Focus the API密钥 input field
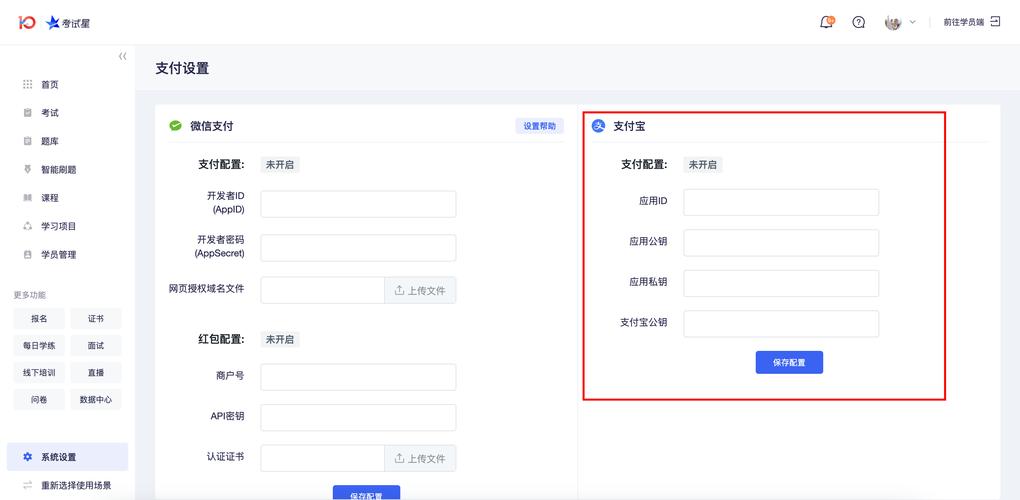Viewport: 1020px width, 500px height. (358, 417)
